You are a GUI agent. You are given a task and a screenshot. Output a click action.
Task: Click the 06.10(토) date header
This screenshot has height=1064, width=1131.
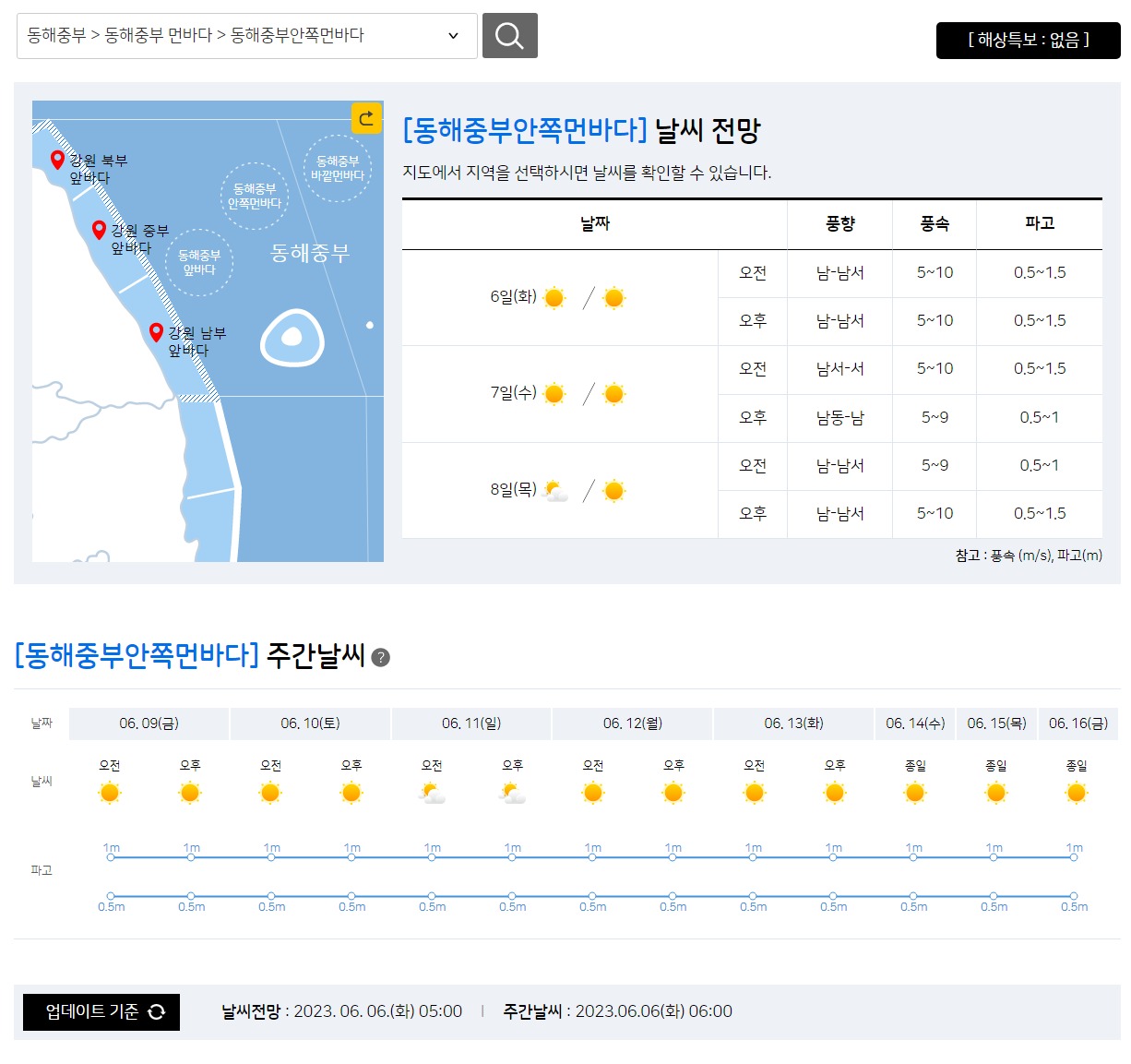click(310, 723)
